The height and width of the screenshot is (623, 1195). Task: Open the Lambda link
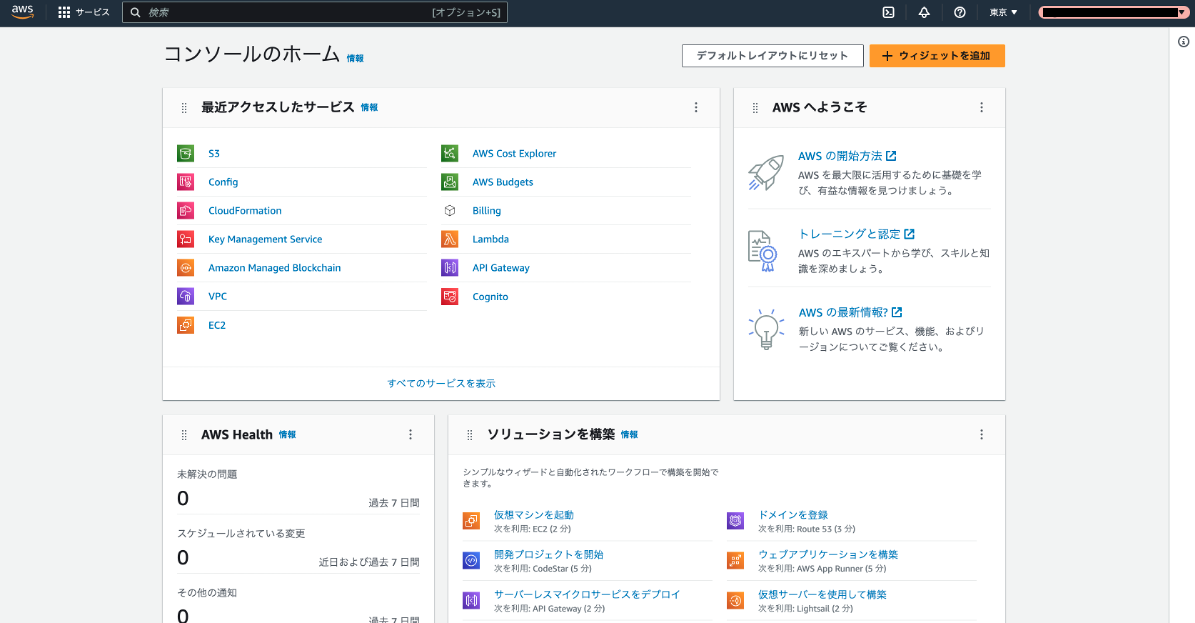click(491, 239)
